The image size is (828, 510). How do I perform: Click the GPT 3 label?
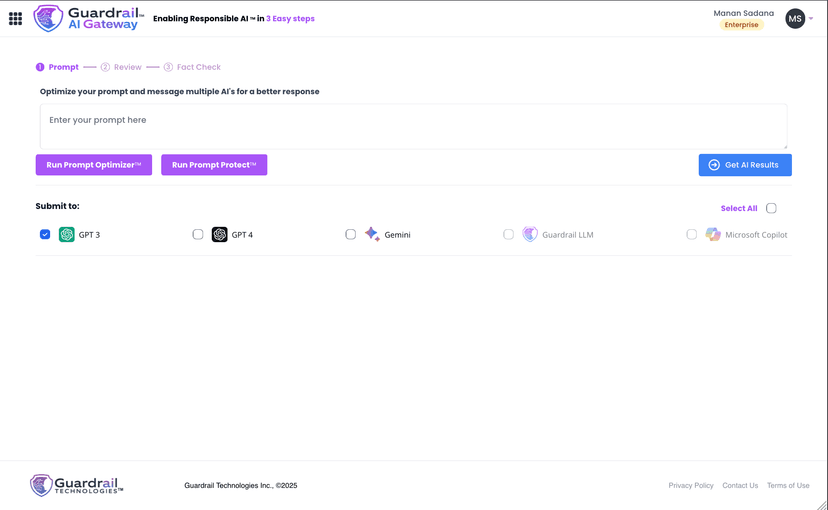click(x=89, y=235)
